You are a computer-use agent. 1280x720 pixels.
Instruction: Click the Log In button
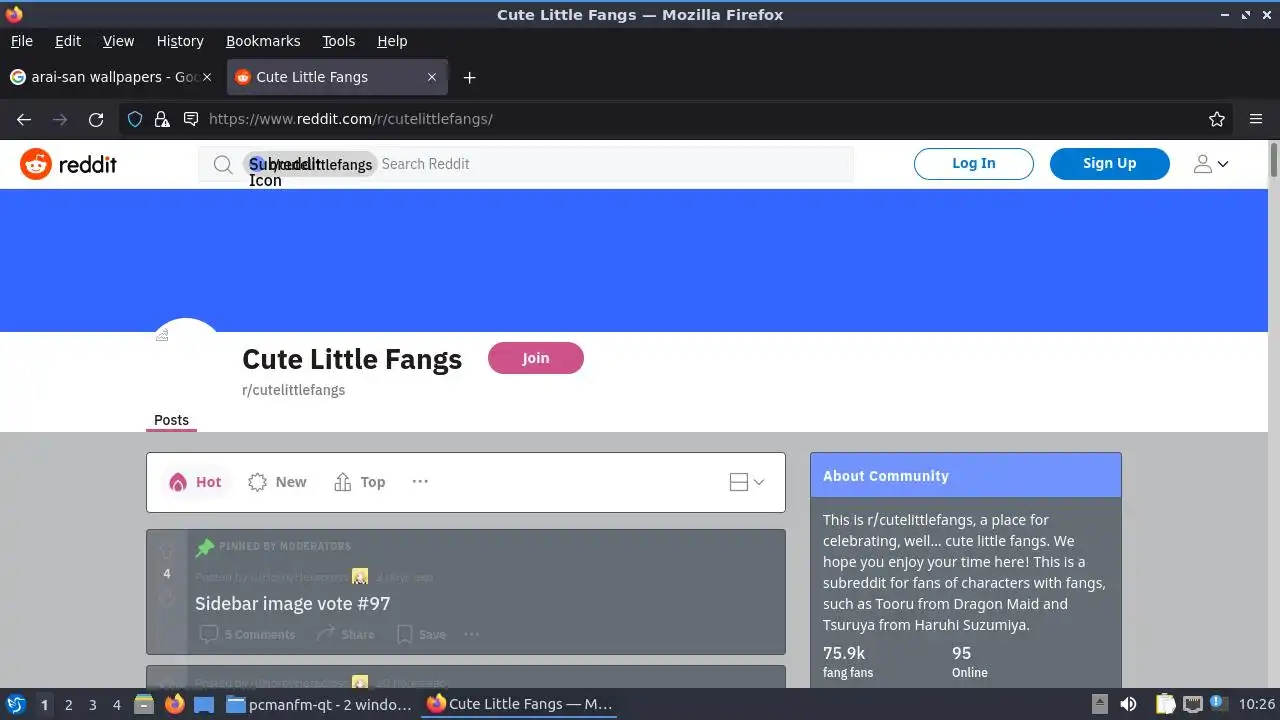pos(974,164)
